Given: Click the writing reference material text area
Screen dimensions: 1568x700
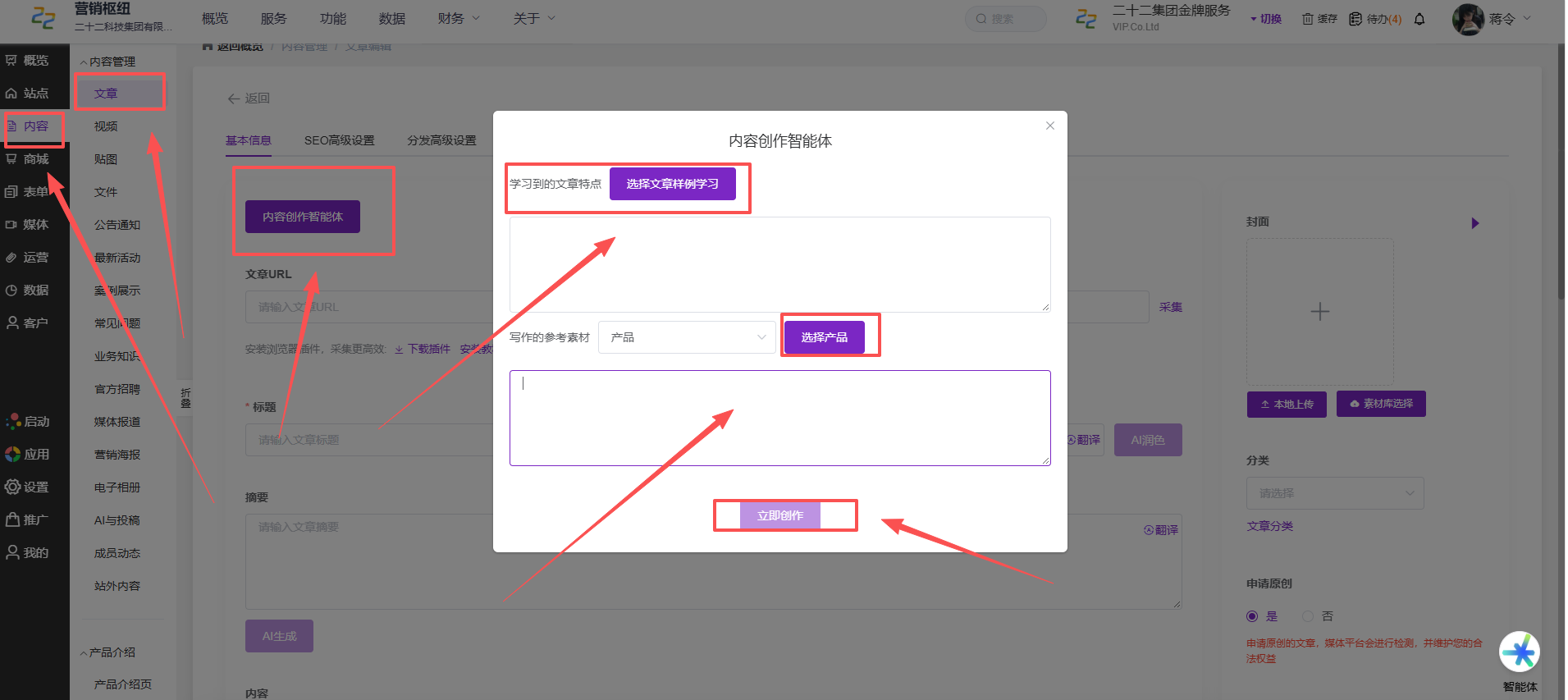Looking at the screenshot, I should pos(779,418).
